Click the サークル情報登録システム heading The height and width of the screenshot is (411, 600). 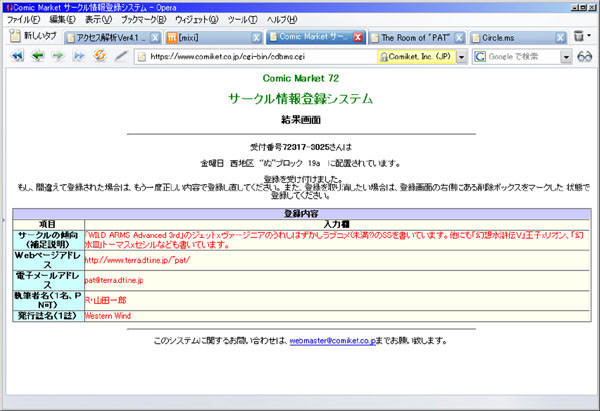point(301,99)
